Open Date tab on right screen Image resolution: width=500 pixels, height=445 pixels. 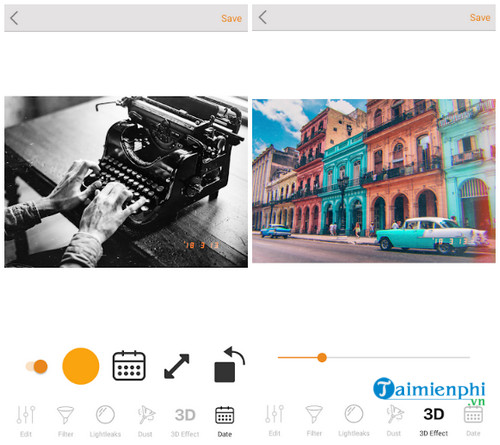(x=473, y=420)
